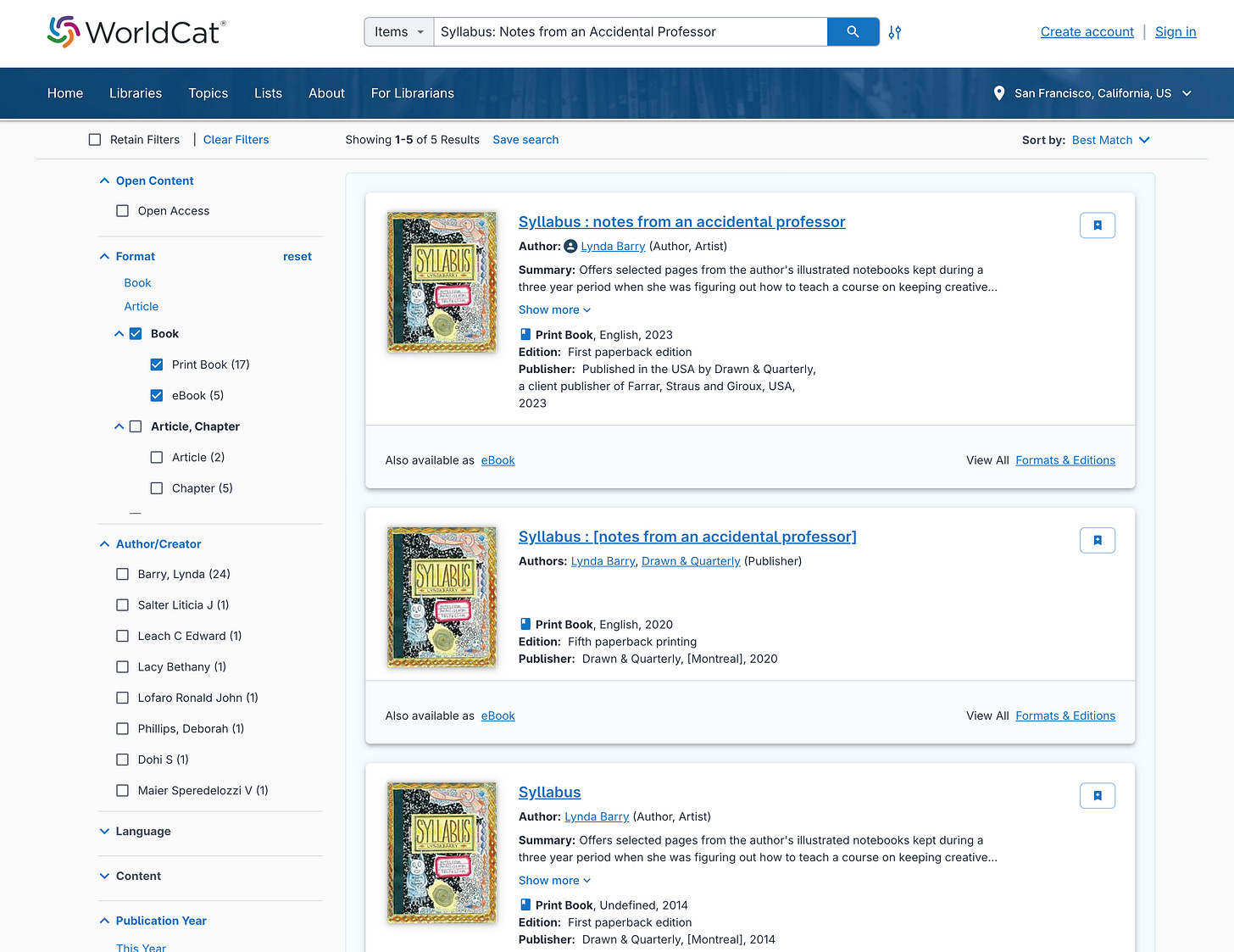Check Dohi S (1) author filter
The image size is (1234, 952).
click(122, 760)
